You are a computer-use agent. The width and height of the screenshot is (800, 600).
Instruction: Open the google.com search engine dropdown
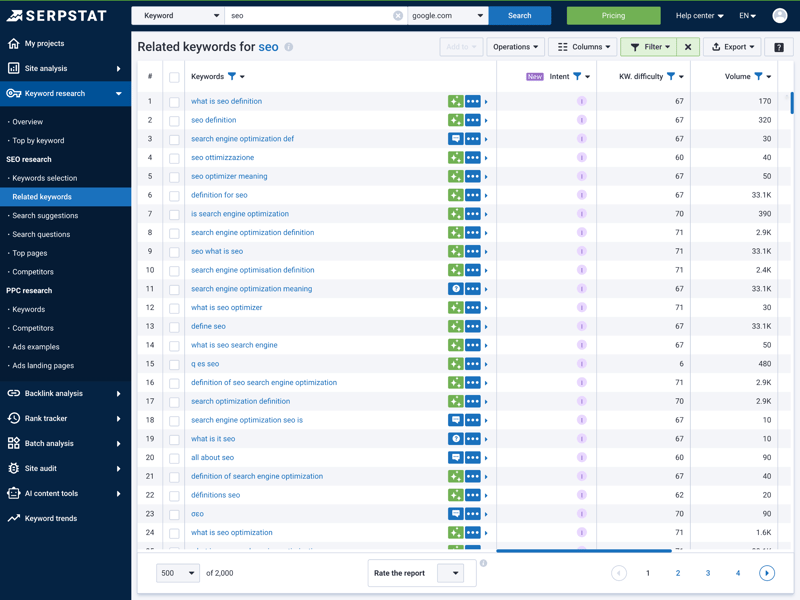click(447, 16)
